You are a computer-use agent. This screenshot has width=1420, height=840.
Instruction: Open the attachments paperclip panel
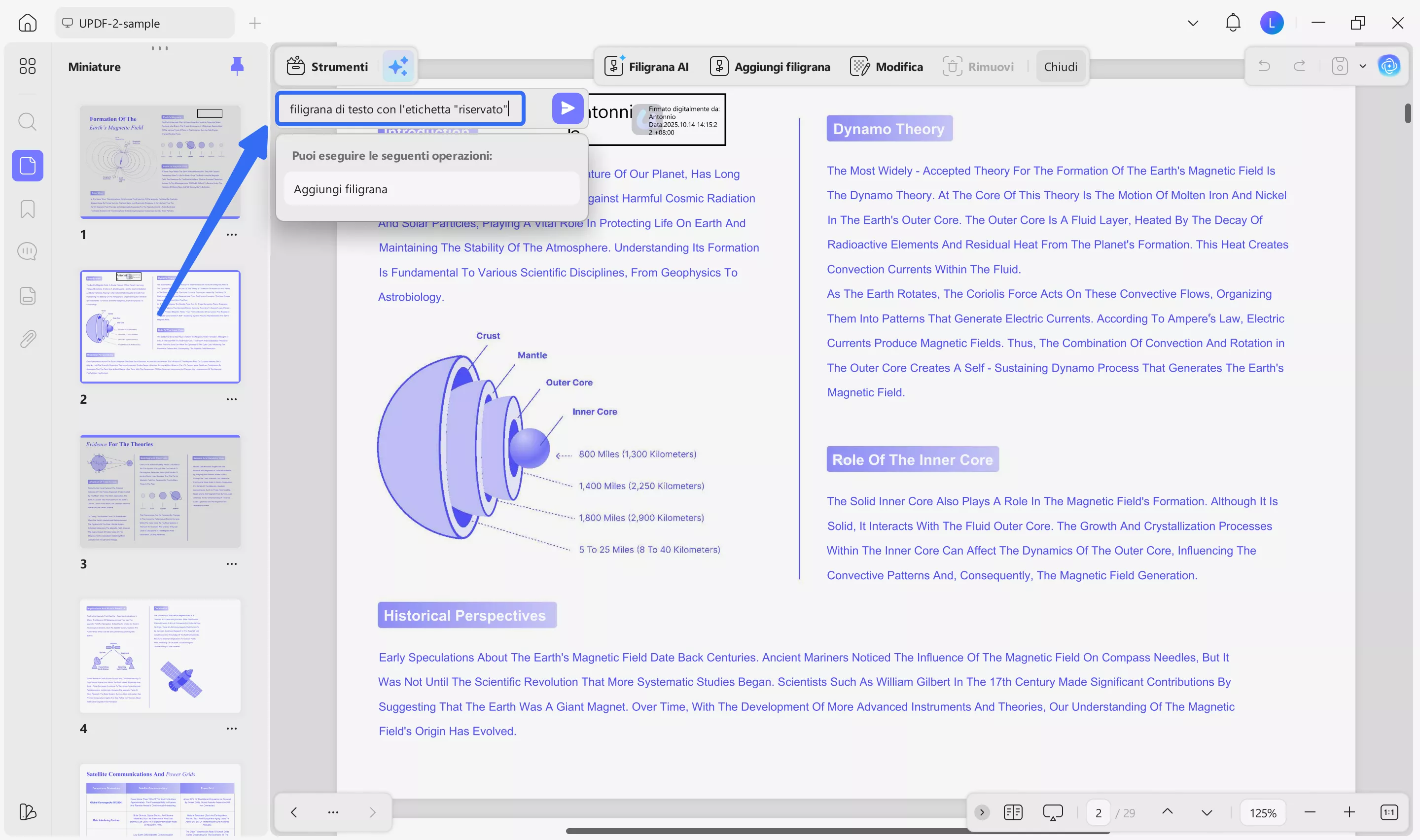click(27, 339)
